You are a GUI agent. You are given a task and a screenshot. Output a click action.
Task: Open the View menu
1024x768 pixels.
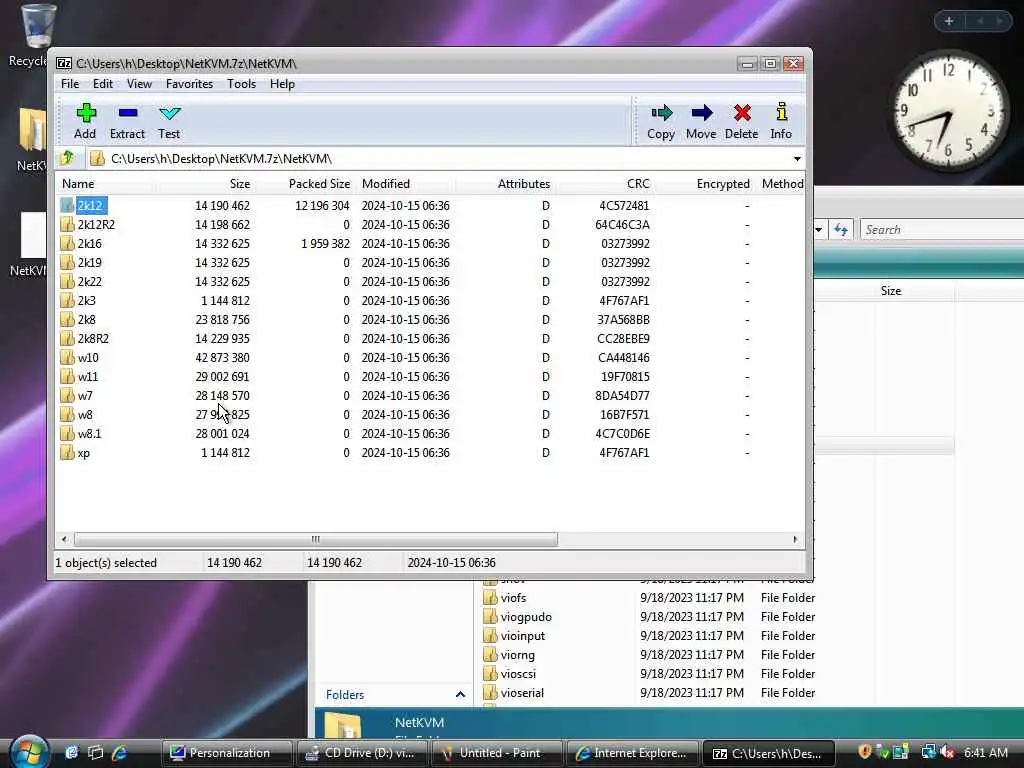pyautogui.click(x=139, y=84)
